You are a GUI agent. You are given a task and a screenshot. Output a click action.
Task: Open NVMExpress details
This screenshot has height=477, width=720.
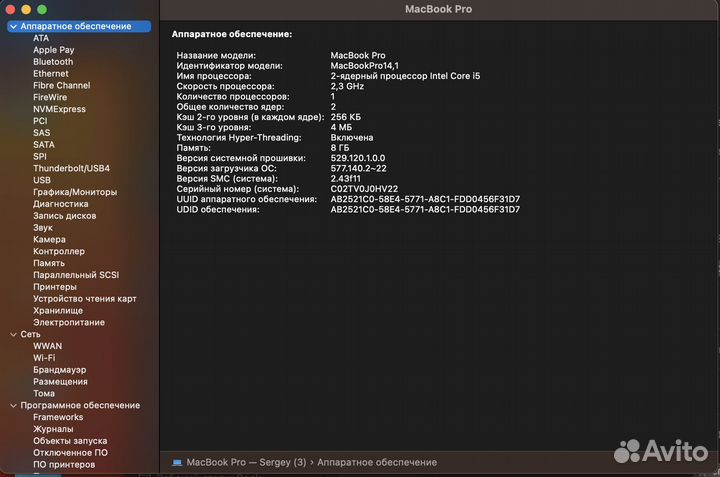[59, 109]
